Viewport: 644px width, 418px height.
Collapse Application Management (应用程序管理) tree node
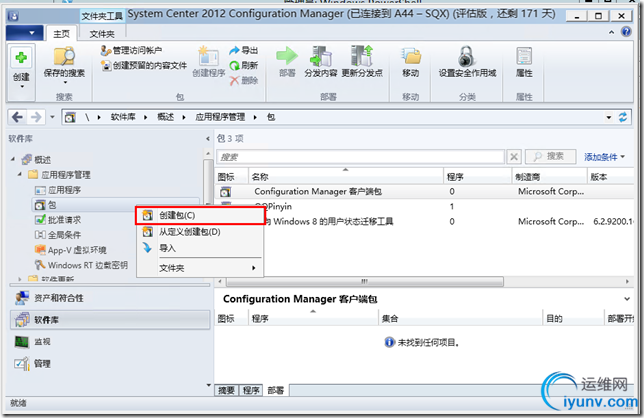(x=20, y=174)
